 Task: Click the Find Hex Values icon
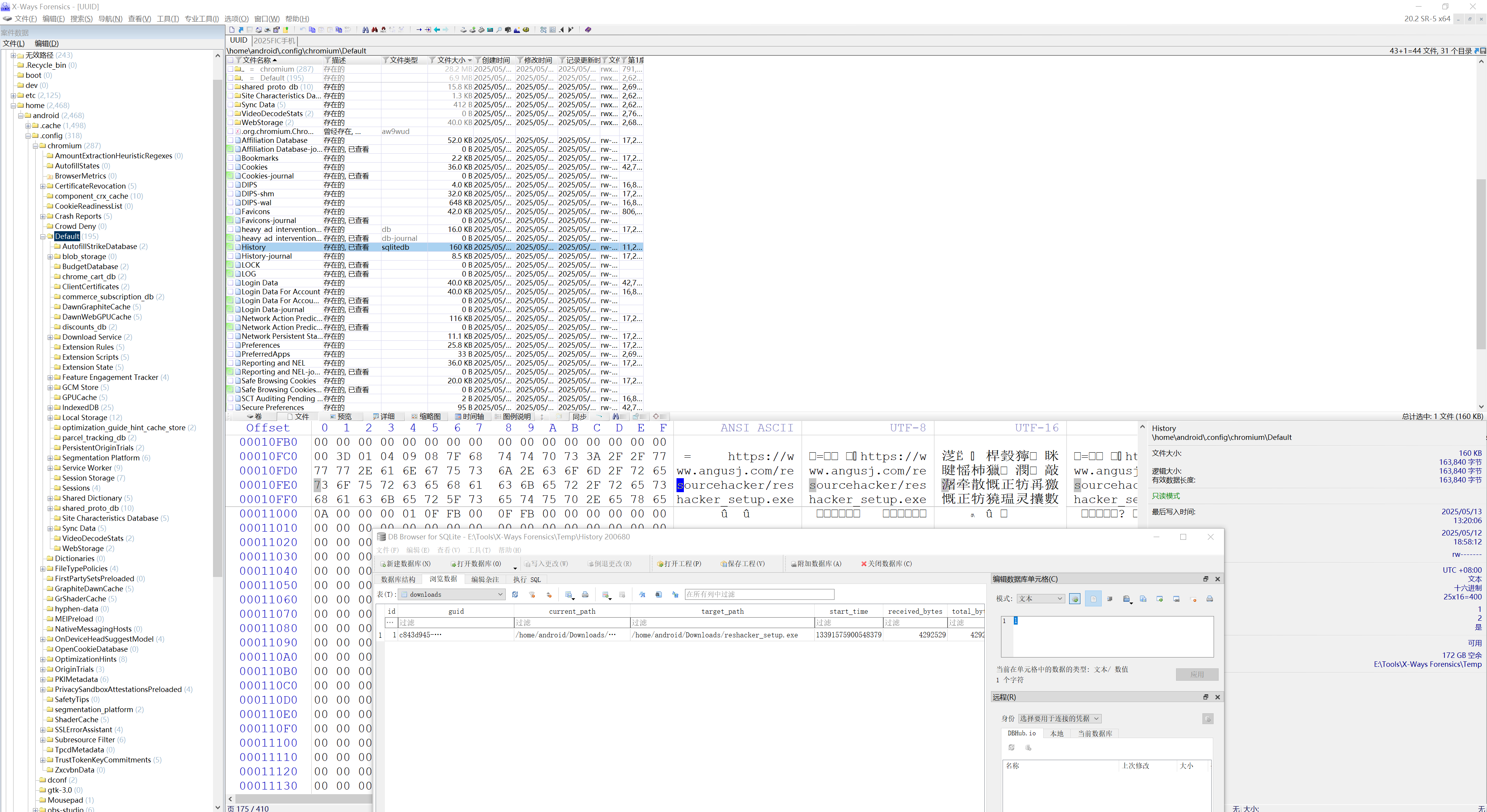383,29
